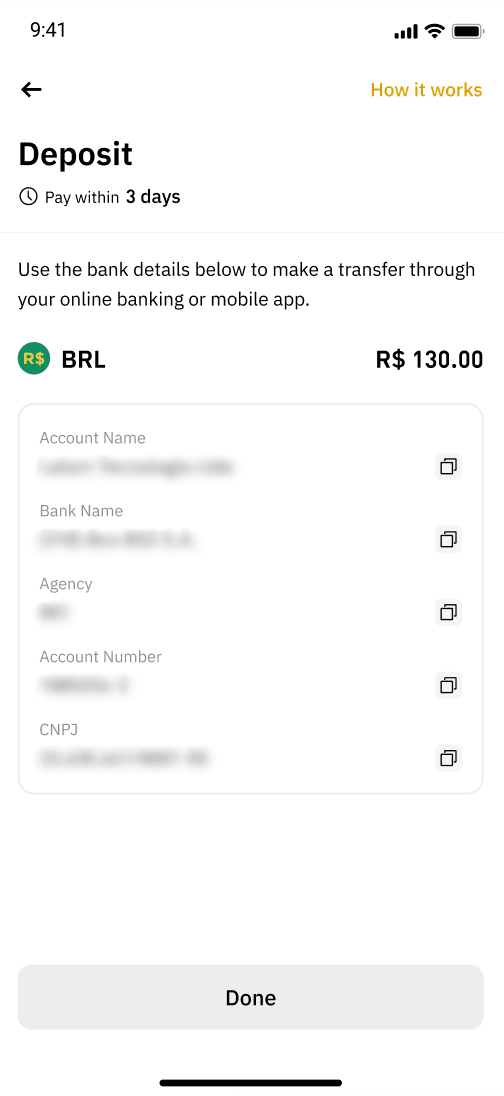The width and height of the screenshot is (504, 1096).
Task: Click the blurred Account Number text
Action: [85, 686]
